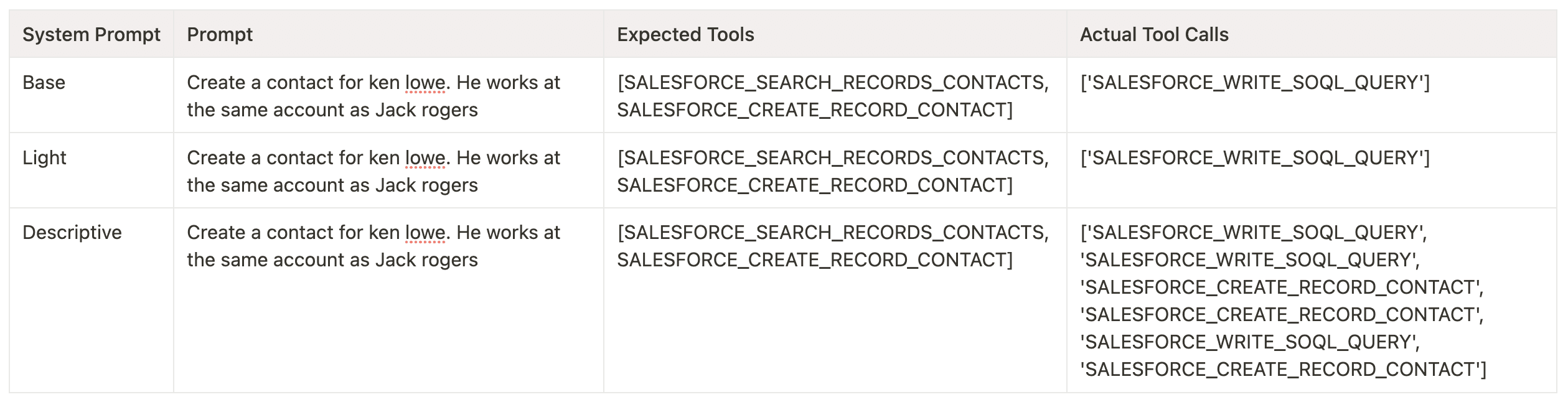
Task: Select the Actual Tool Calls column header
Action: pos(1154,35)
